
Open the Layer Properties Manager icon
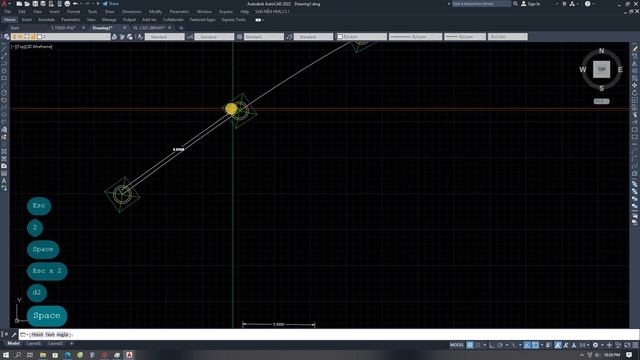point(7,37)
